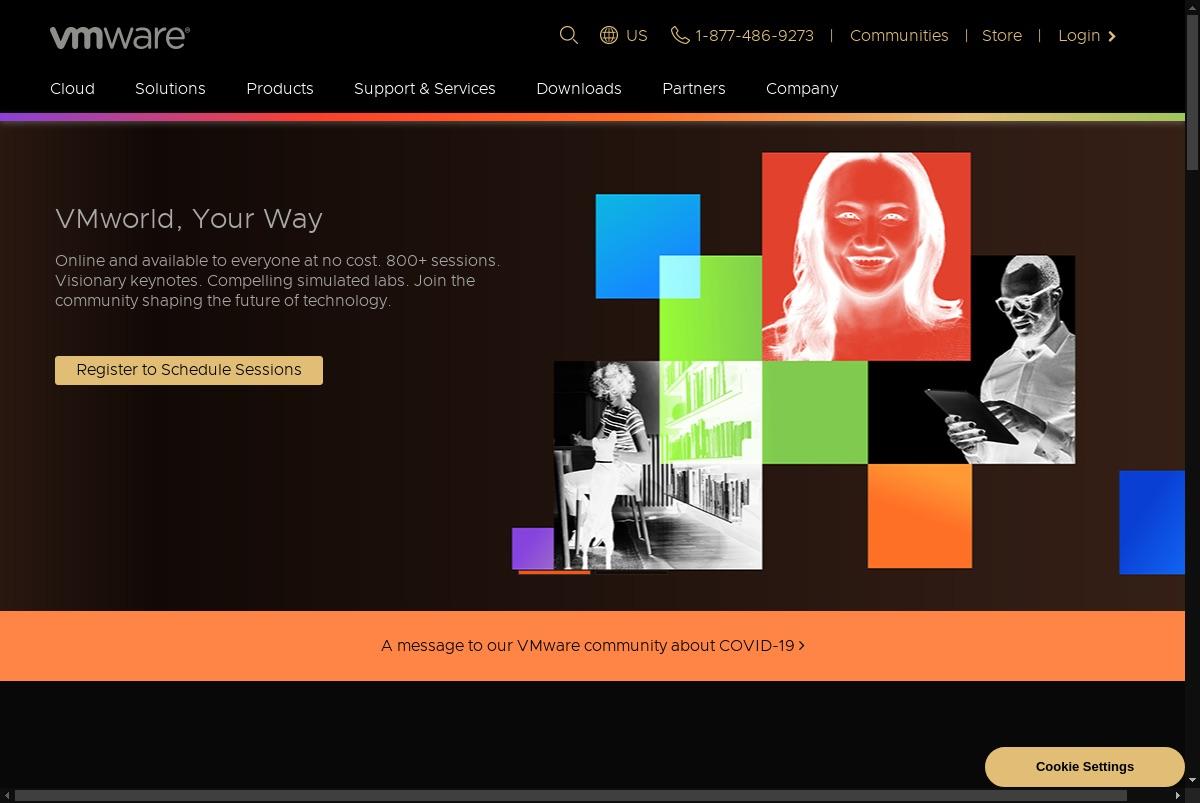The height and width of the screenshot is (803, 1200).
Task: Open the Company menu
Action: tap(802, 88)
